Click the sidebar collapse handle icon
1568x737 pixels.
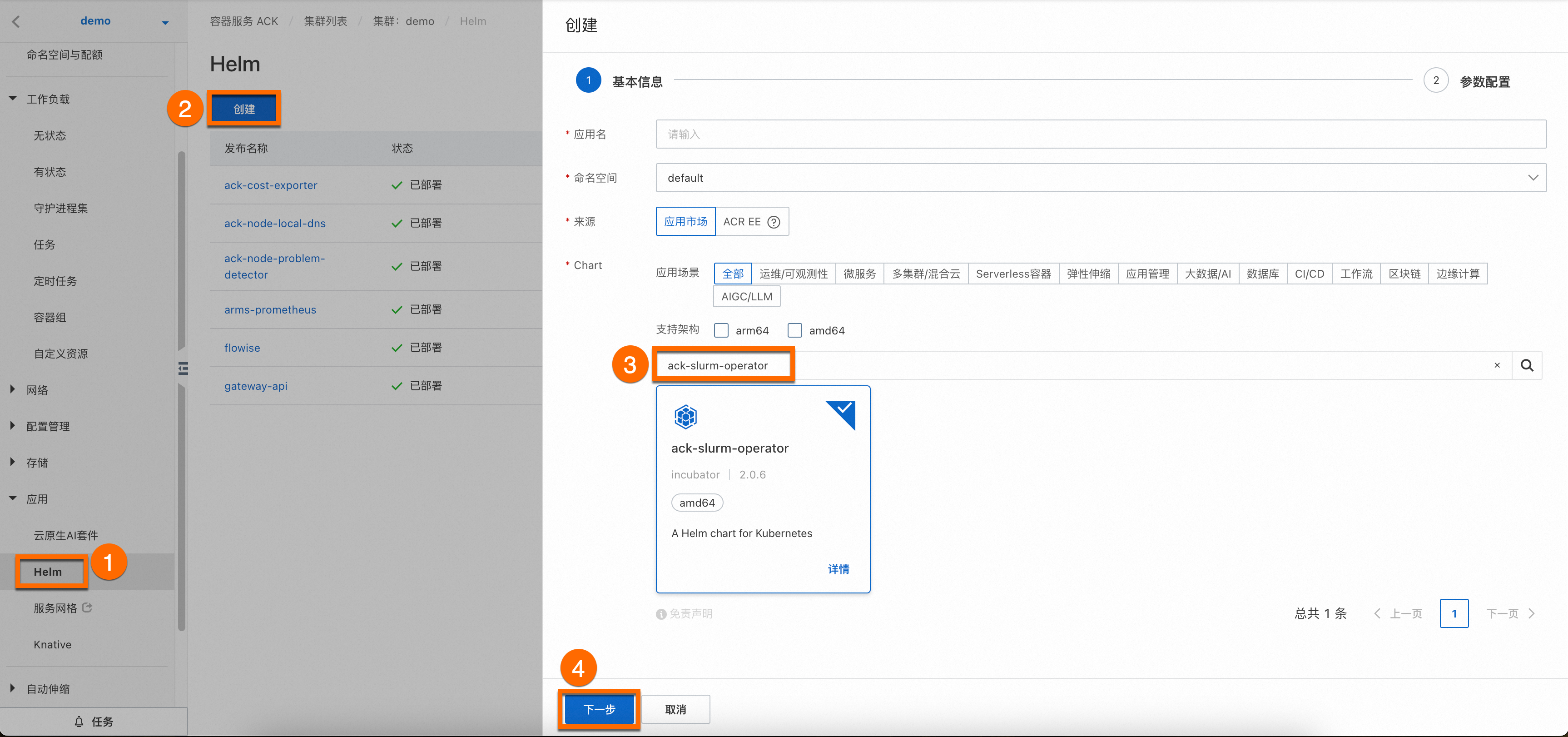click(183, 368)
